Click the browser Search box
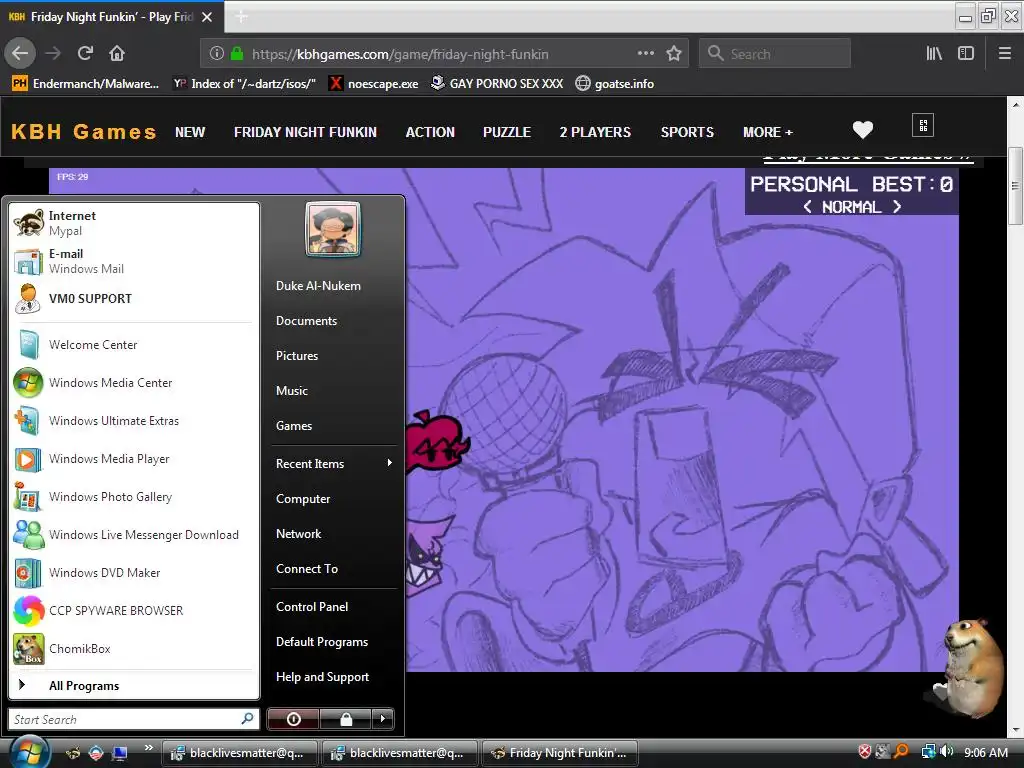This screenshot has height=768, width=1024. coord(775,54)
